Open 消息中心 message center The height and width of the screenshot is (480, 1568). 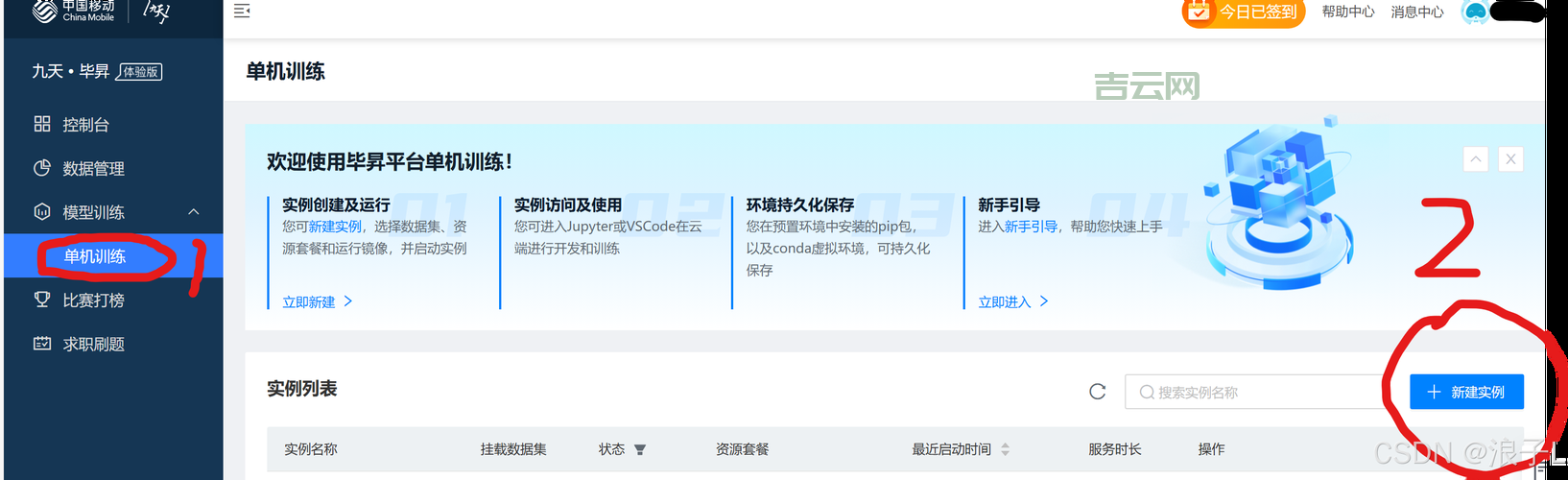point(1417,12)
